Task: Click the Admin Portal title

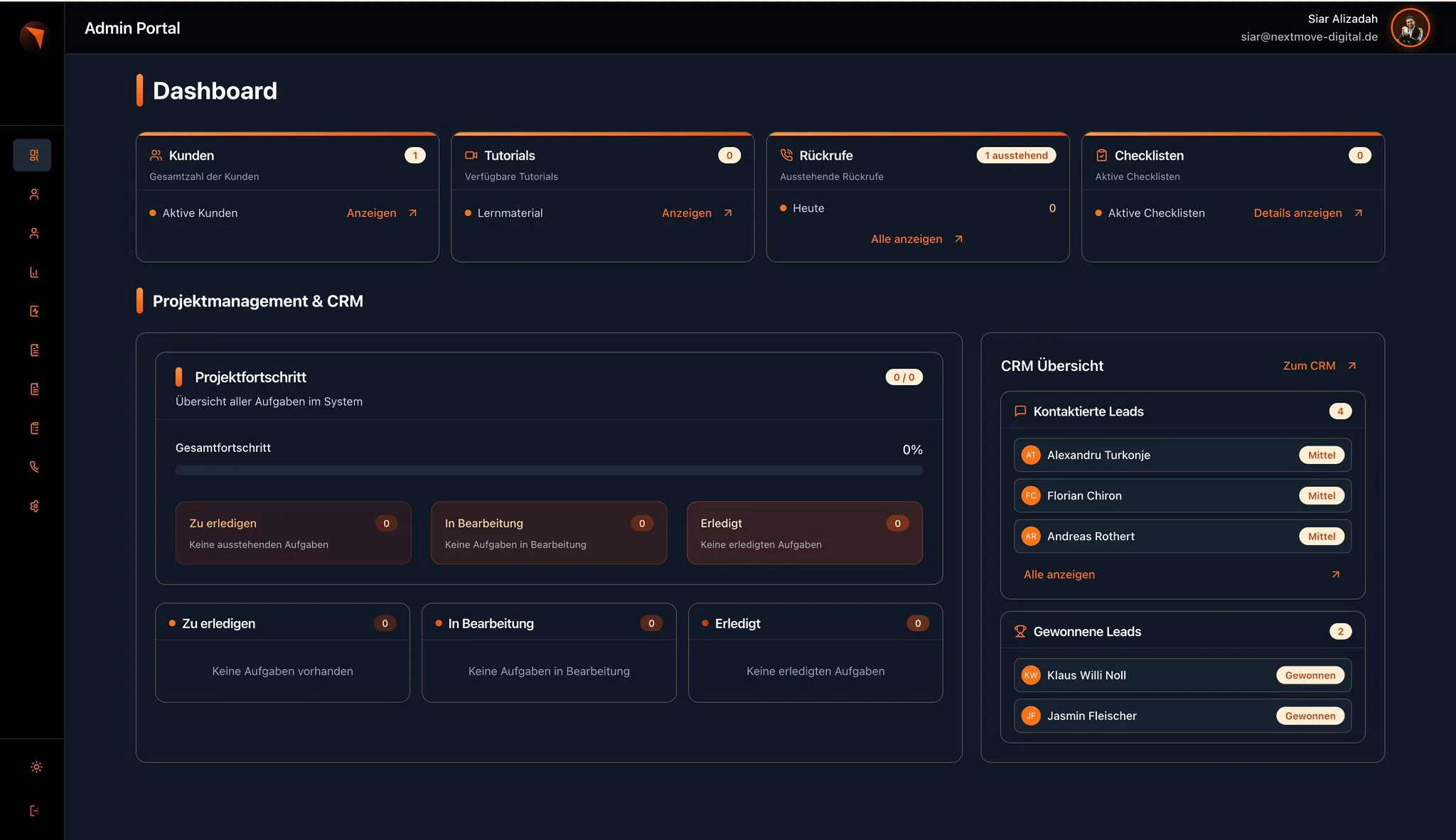Action: pos(132,28)
